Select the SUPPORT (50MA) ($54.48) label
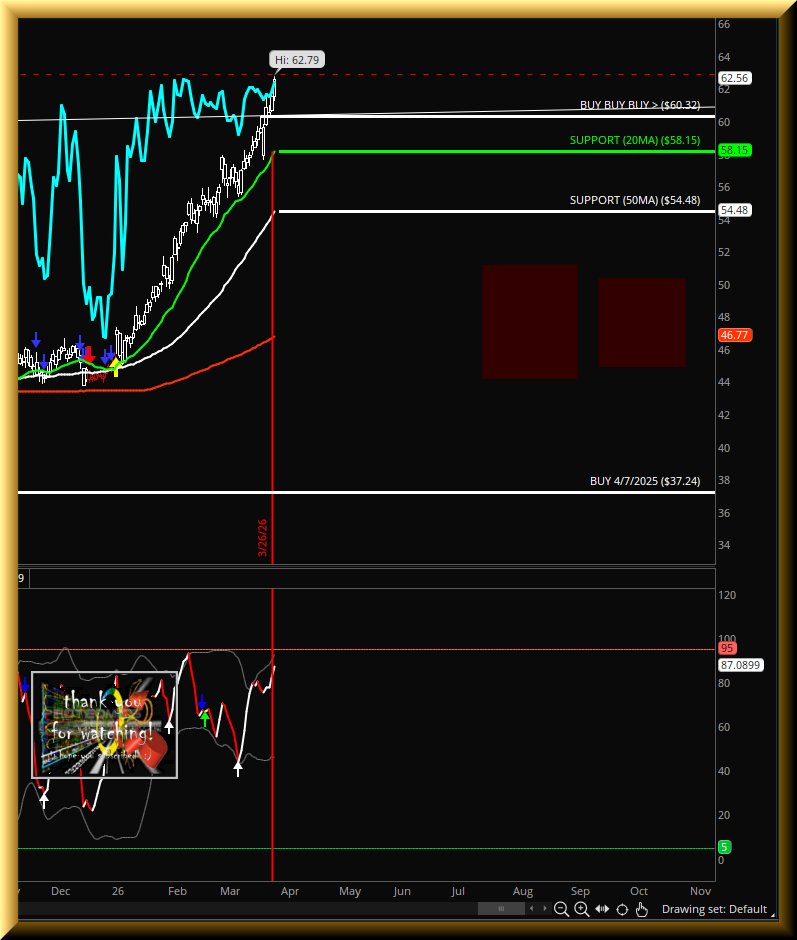 634,200
